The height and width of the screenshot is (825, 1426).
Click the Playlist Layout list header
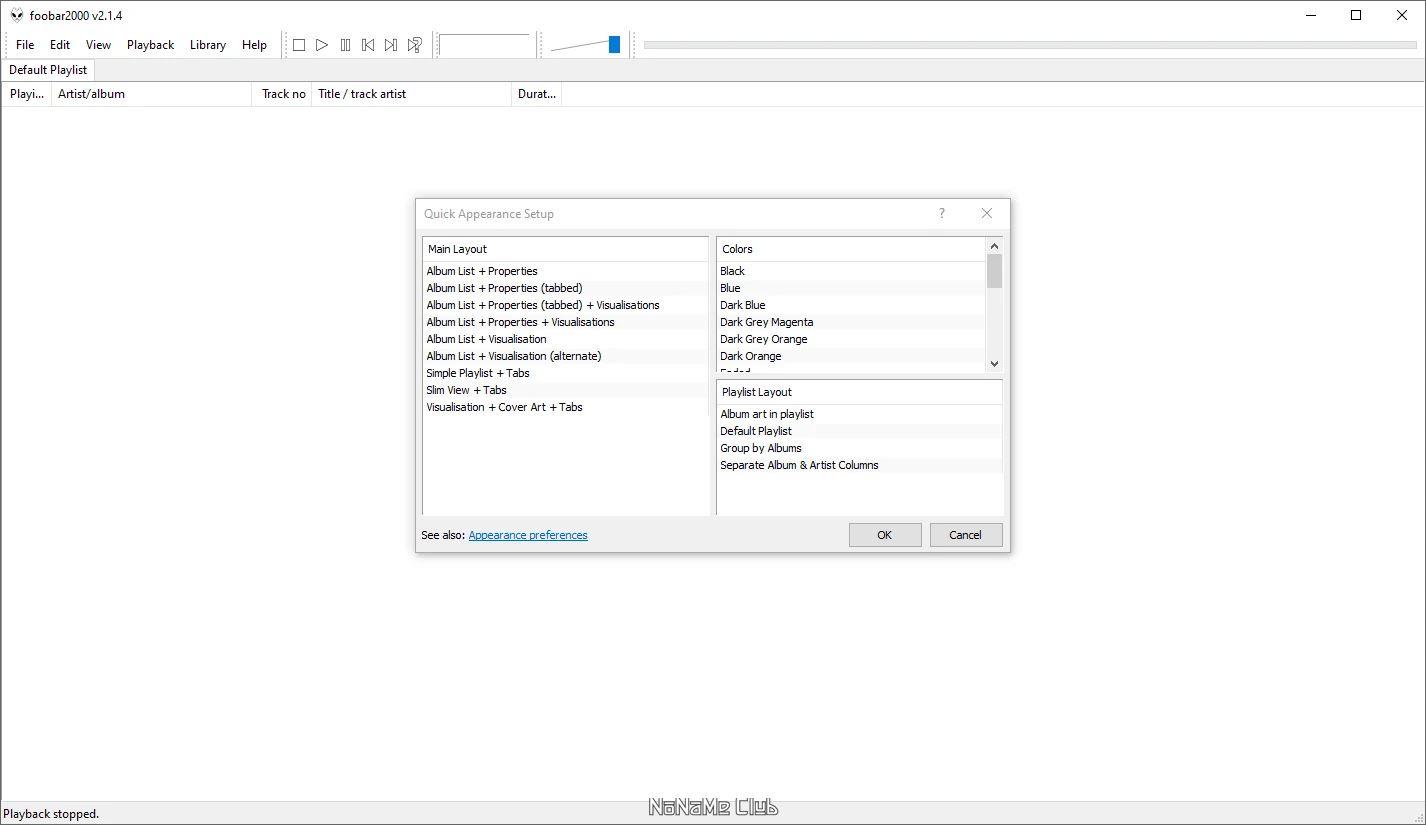tap(859, 392)
